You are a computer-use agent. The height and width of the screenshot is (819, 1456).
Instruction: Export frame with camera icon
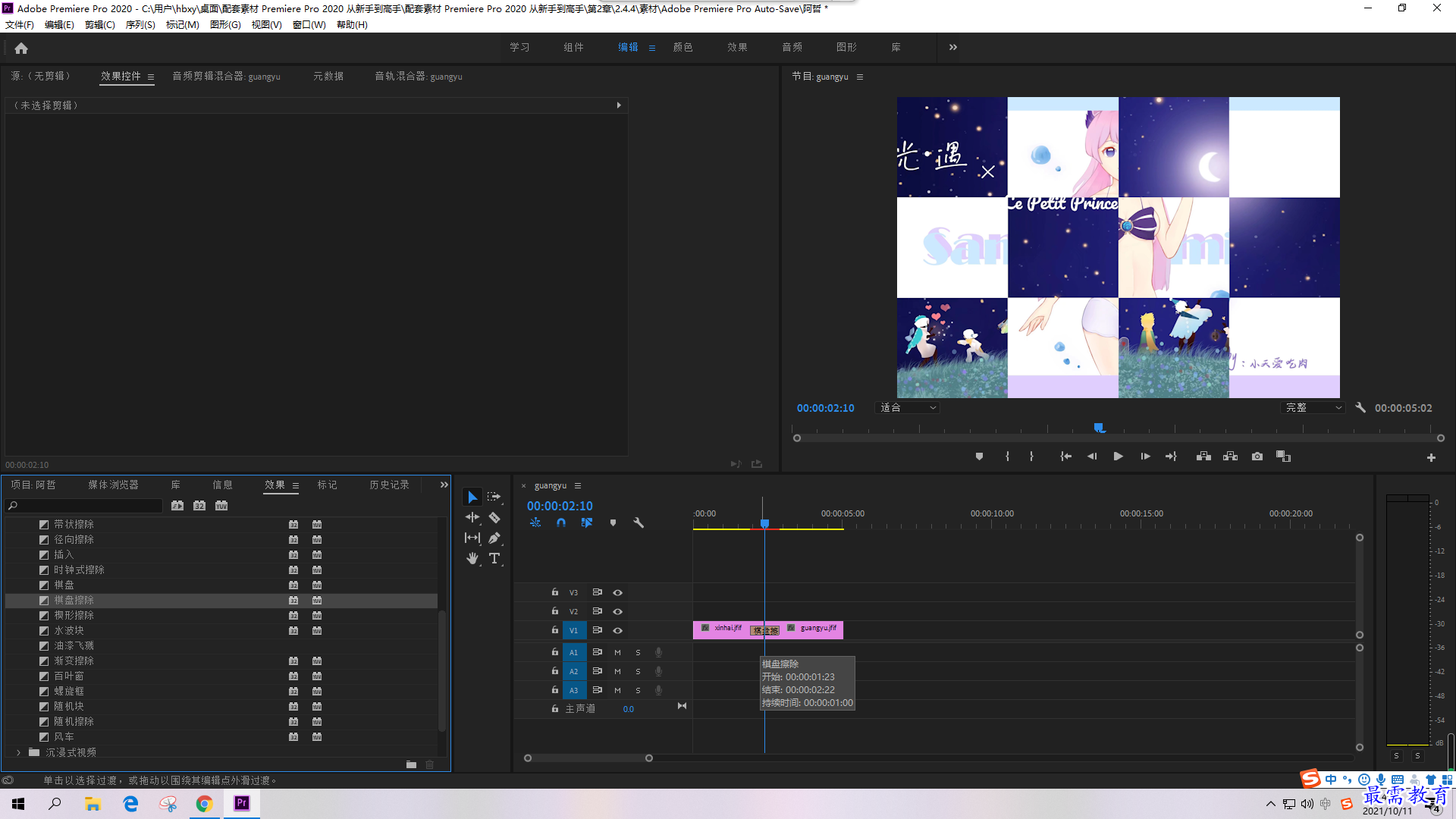pyautogui.click(x=1257, y=457)
